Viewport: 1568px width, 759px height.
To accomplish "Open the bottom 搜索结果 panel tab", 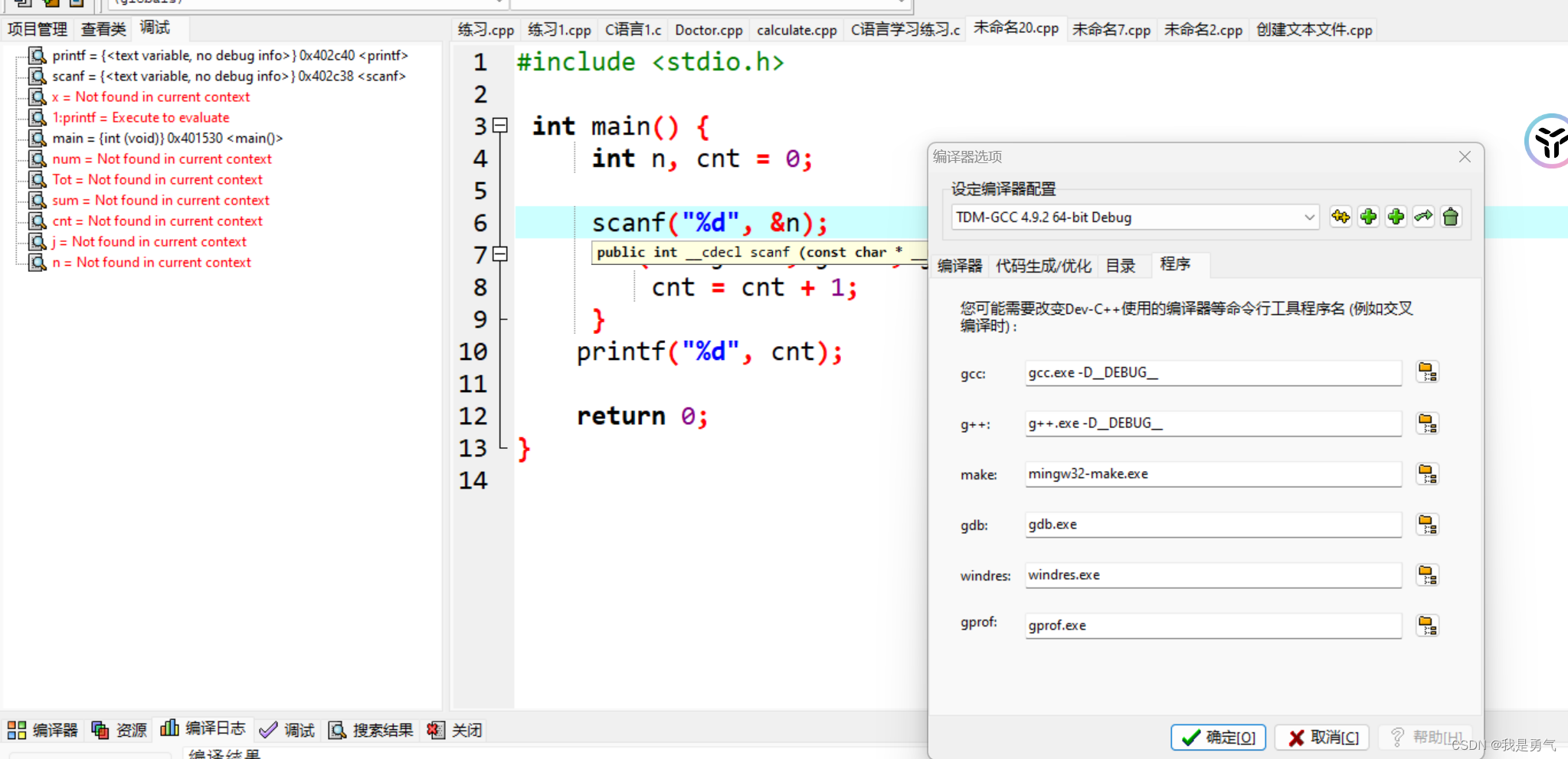I will click(x=372, y=730).
